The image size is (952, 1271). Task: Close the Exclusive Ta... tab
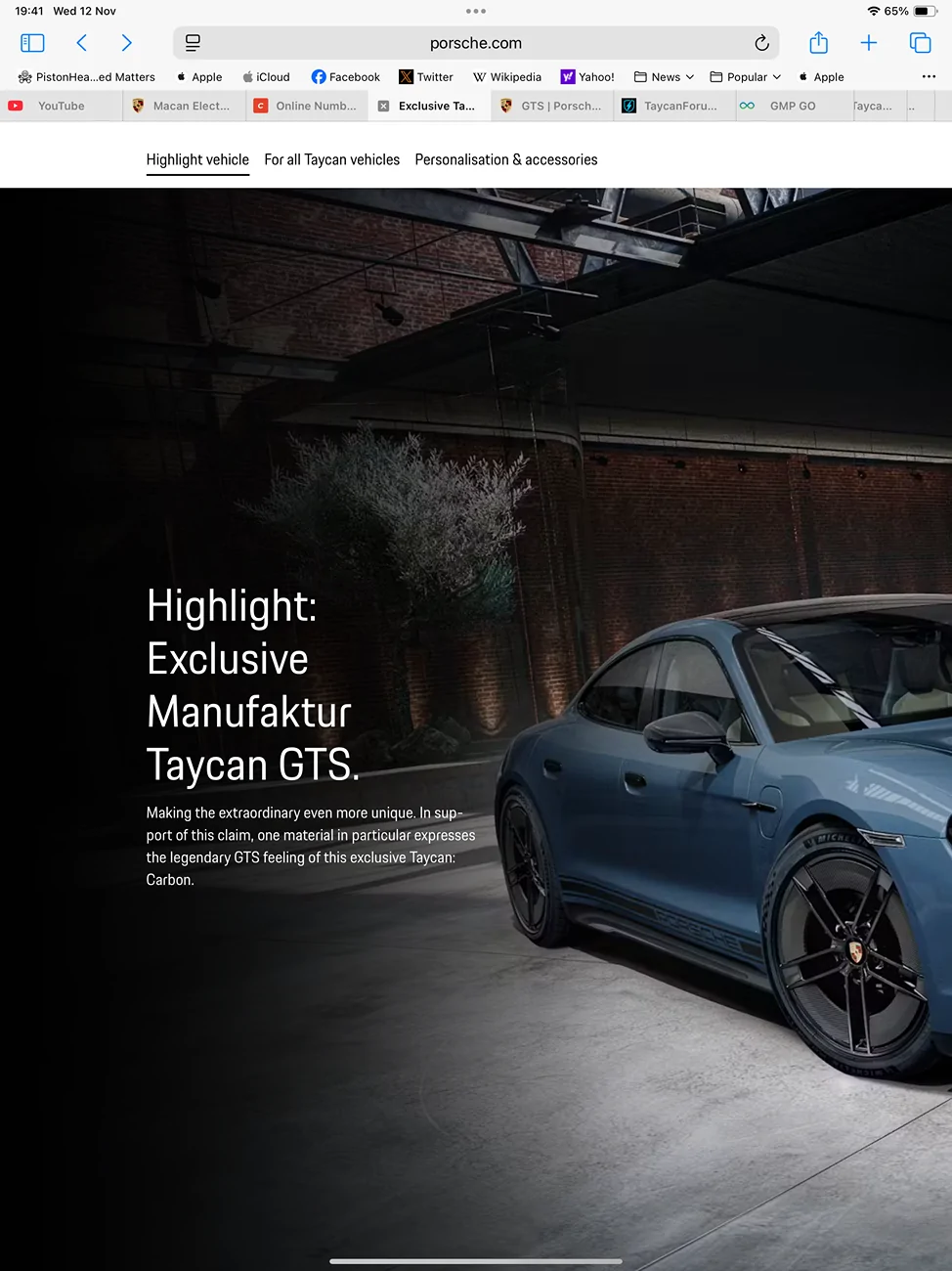point(383,106)
